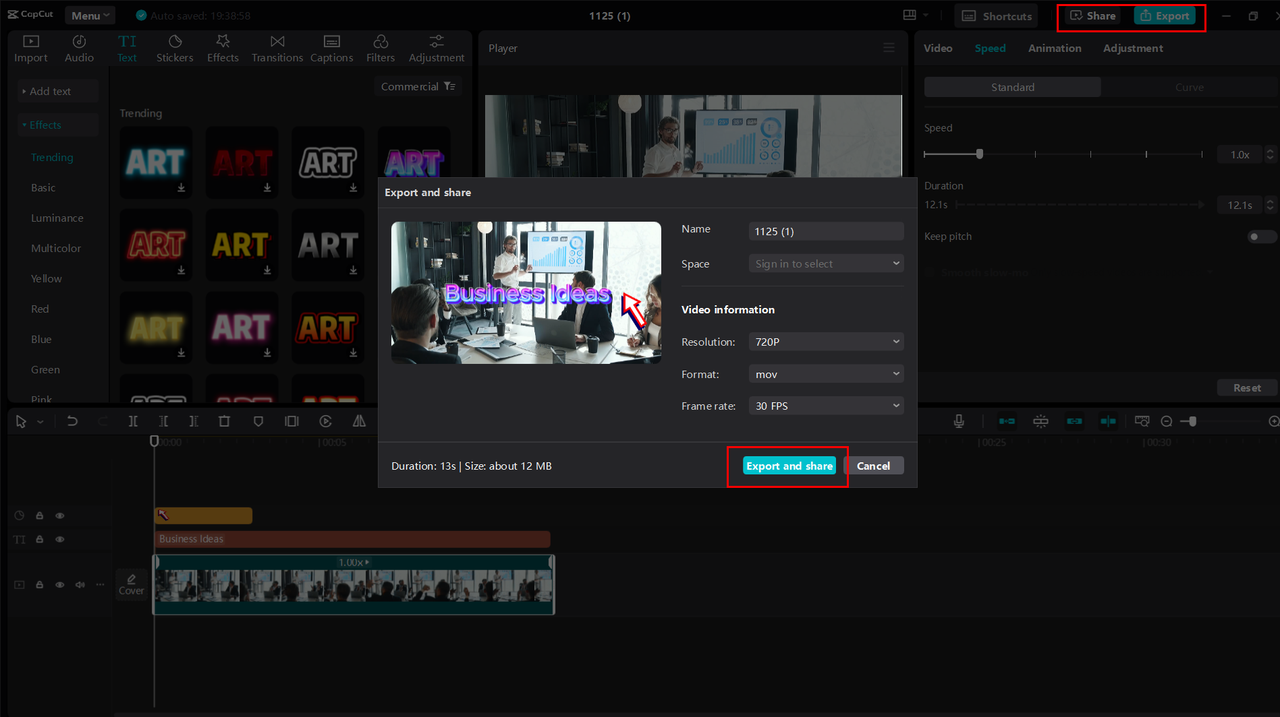Image resolution: width=1280 pixels, height=717 pixels.
Task: Open the Commercial filter dropdown
Action: click(418, 87)
